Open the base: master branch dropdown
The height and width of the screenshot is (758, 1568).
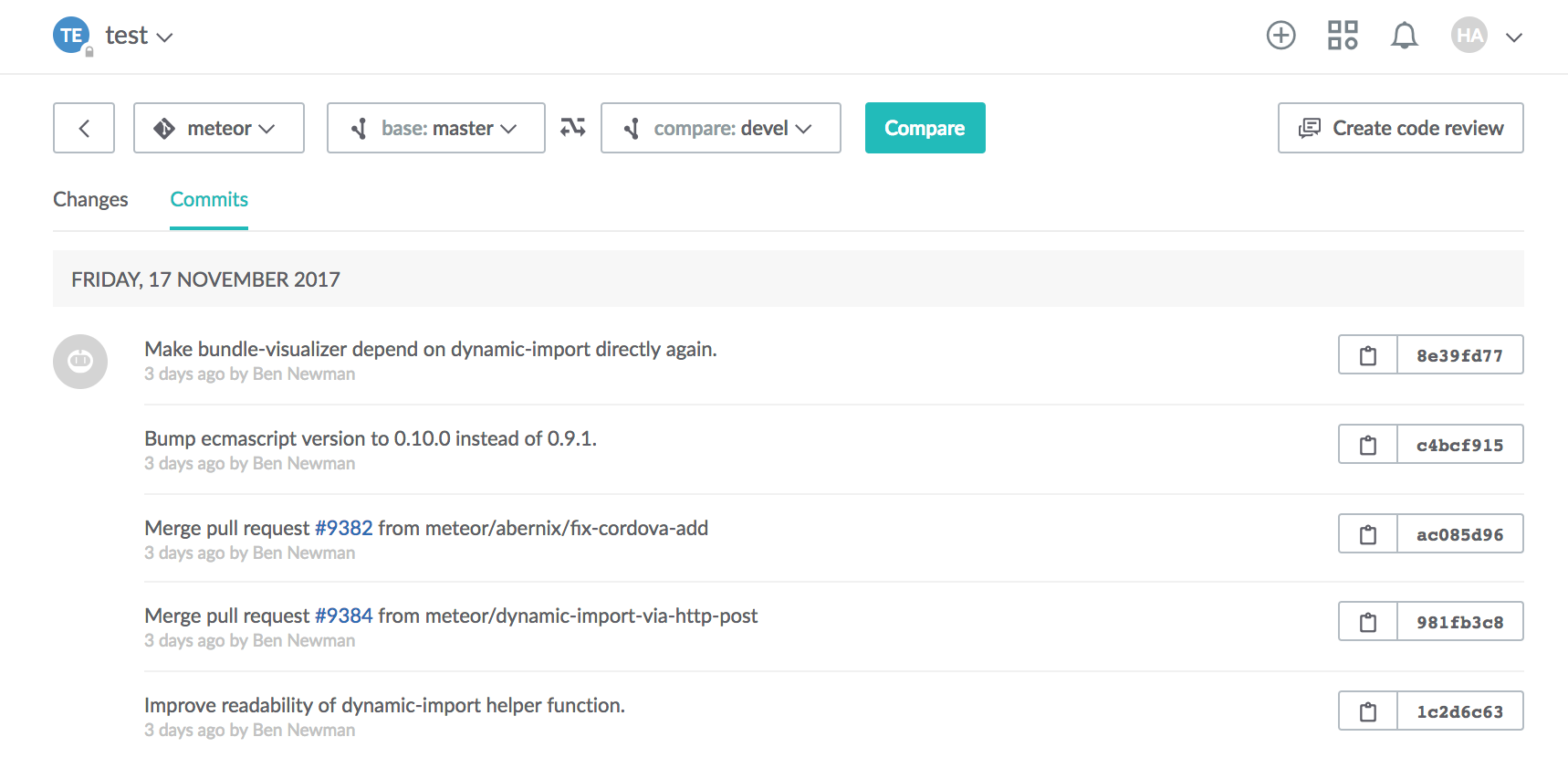436,128
